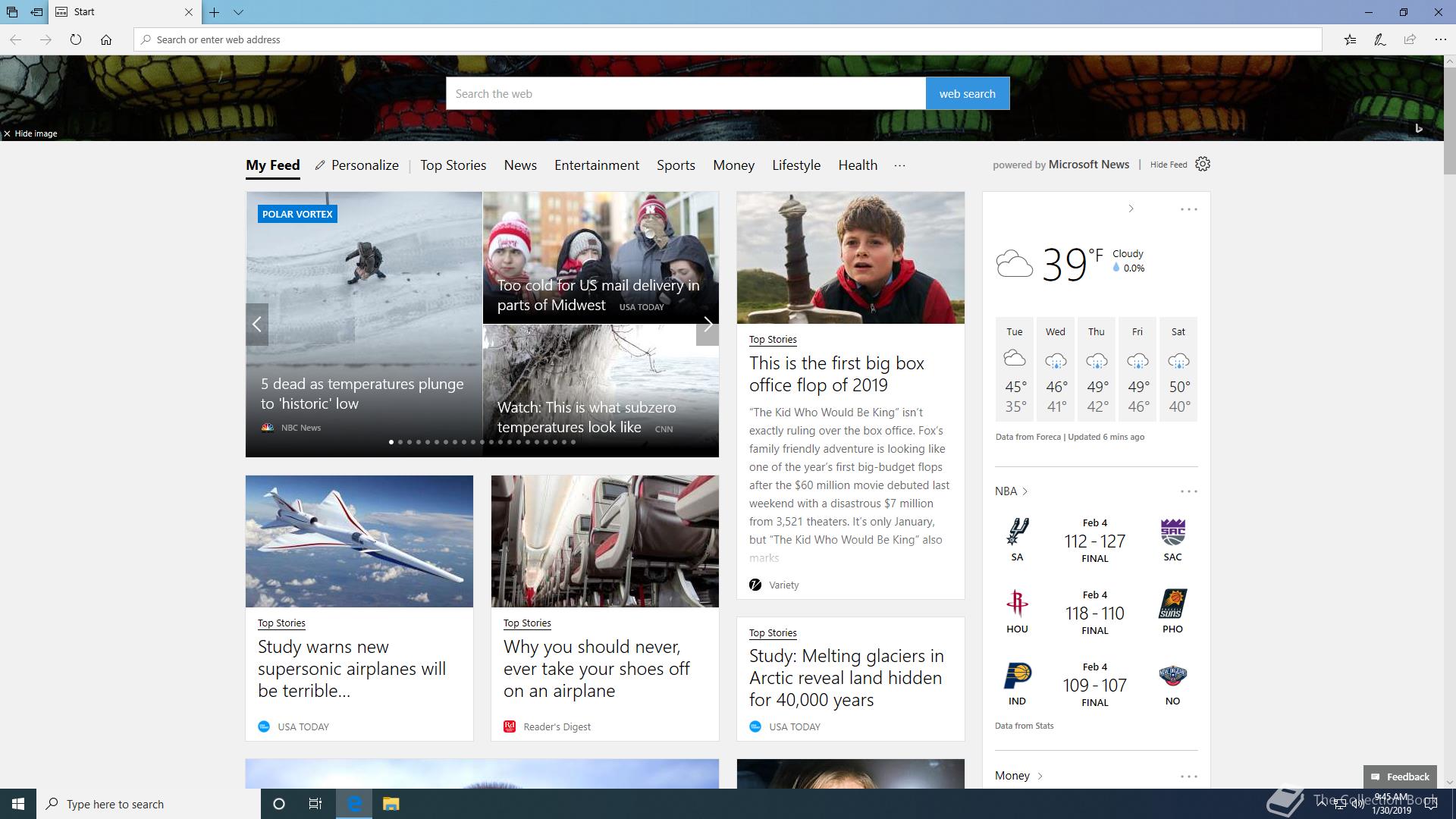
Task: Open feed settings gear icon
Action: click(x=1203, y=164)
